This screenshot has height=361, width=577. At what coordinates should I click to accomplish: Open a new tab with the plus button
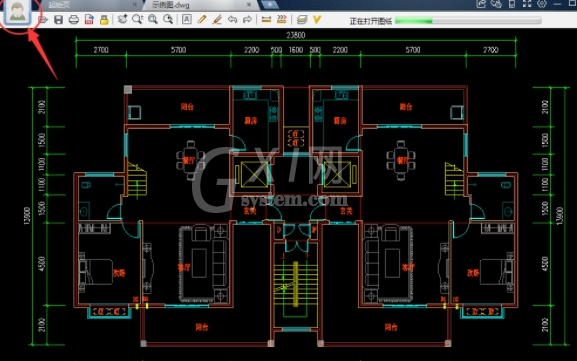[x=270, y=4]
